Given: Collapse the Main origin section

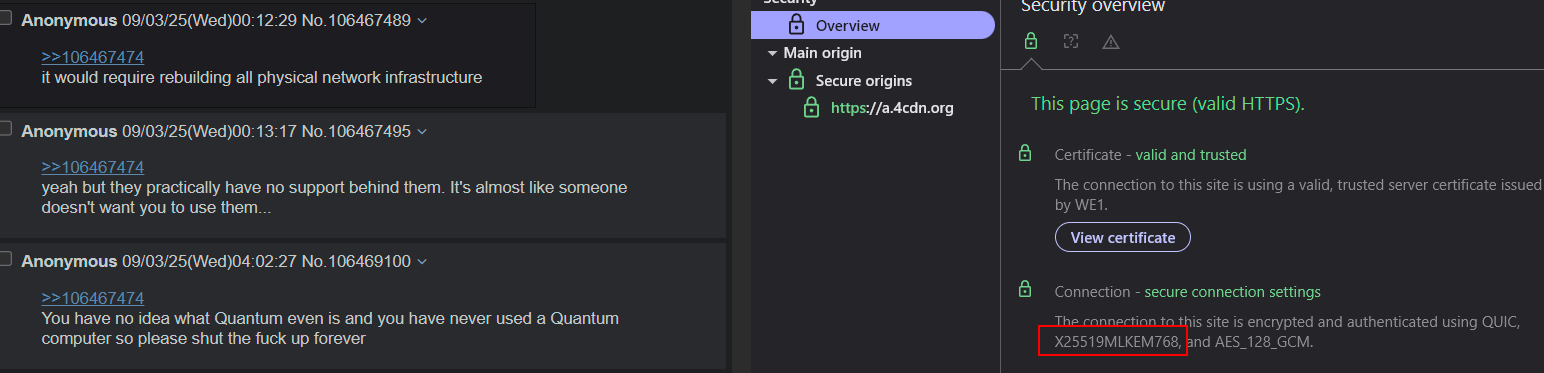Looking at the screenshot, I should [x=772, y=53].
